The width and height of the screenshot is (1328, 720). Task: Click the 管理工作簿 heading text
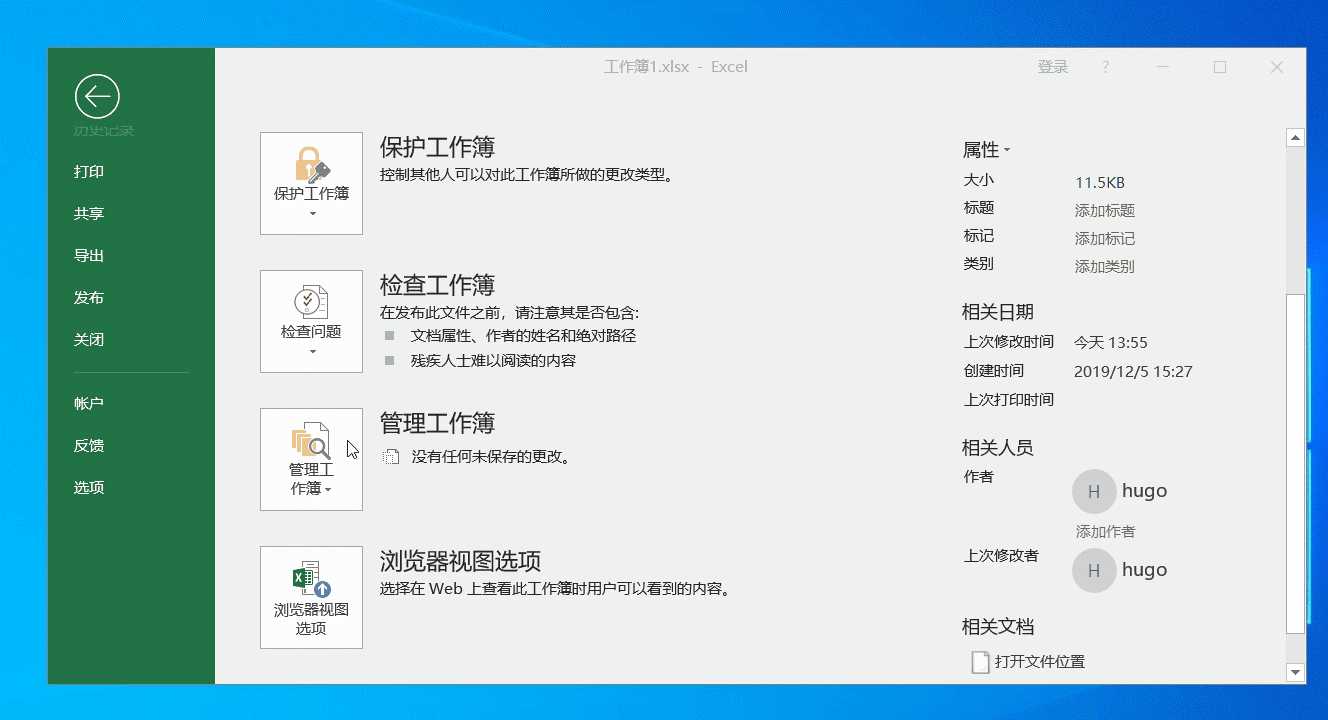(x=438, y=423)
